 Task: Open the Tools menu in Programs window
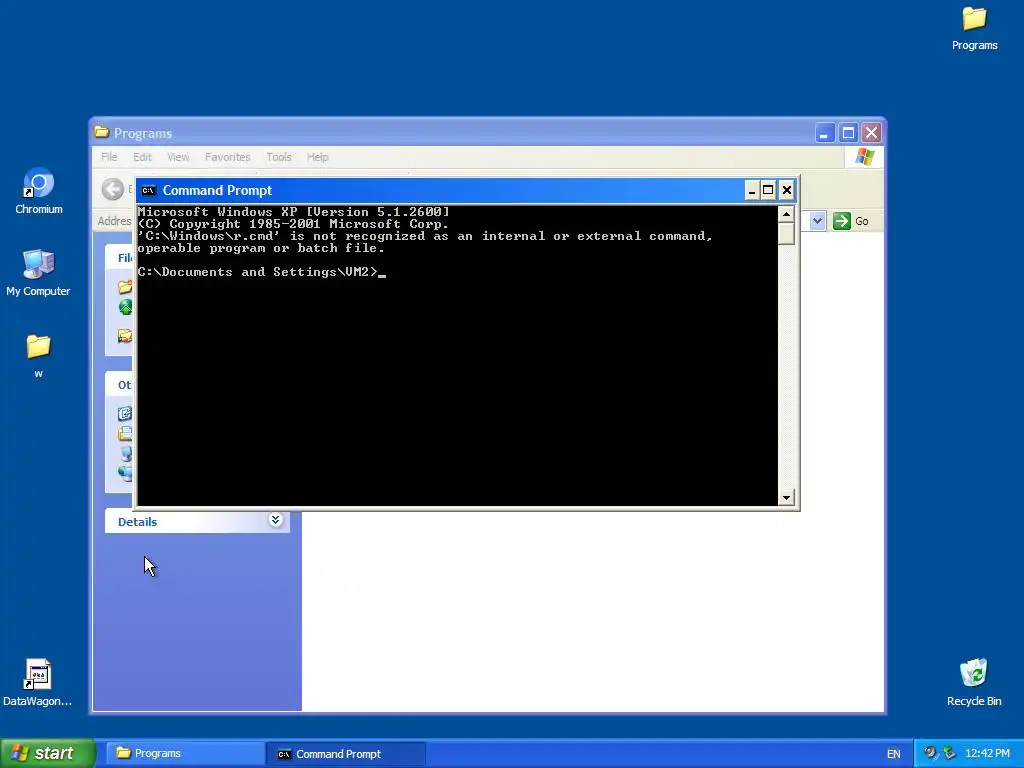click(279, 157)
